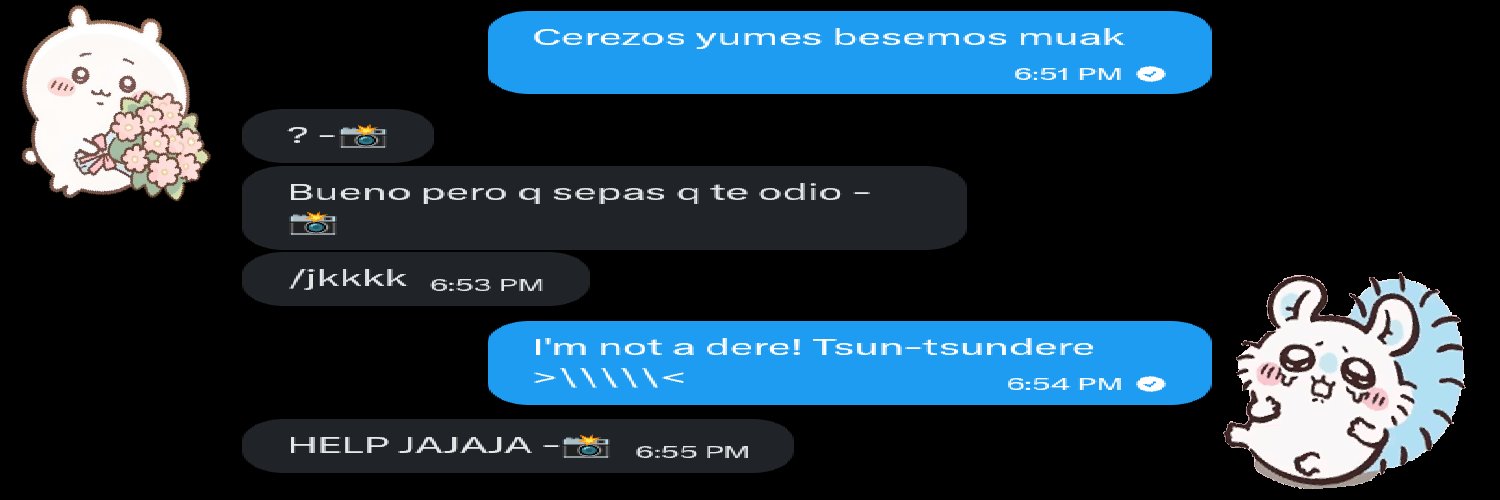Click the 6:53 PM timestamp

click(486, 285)
